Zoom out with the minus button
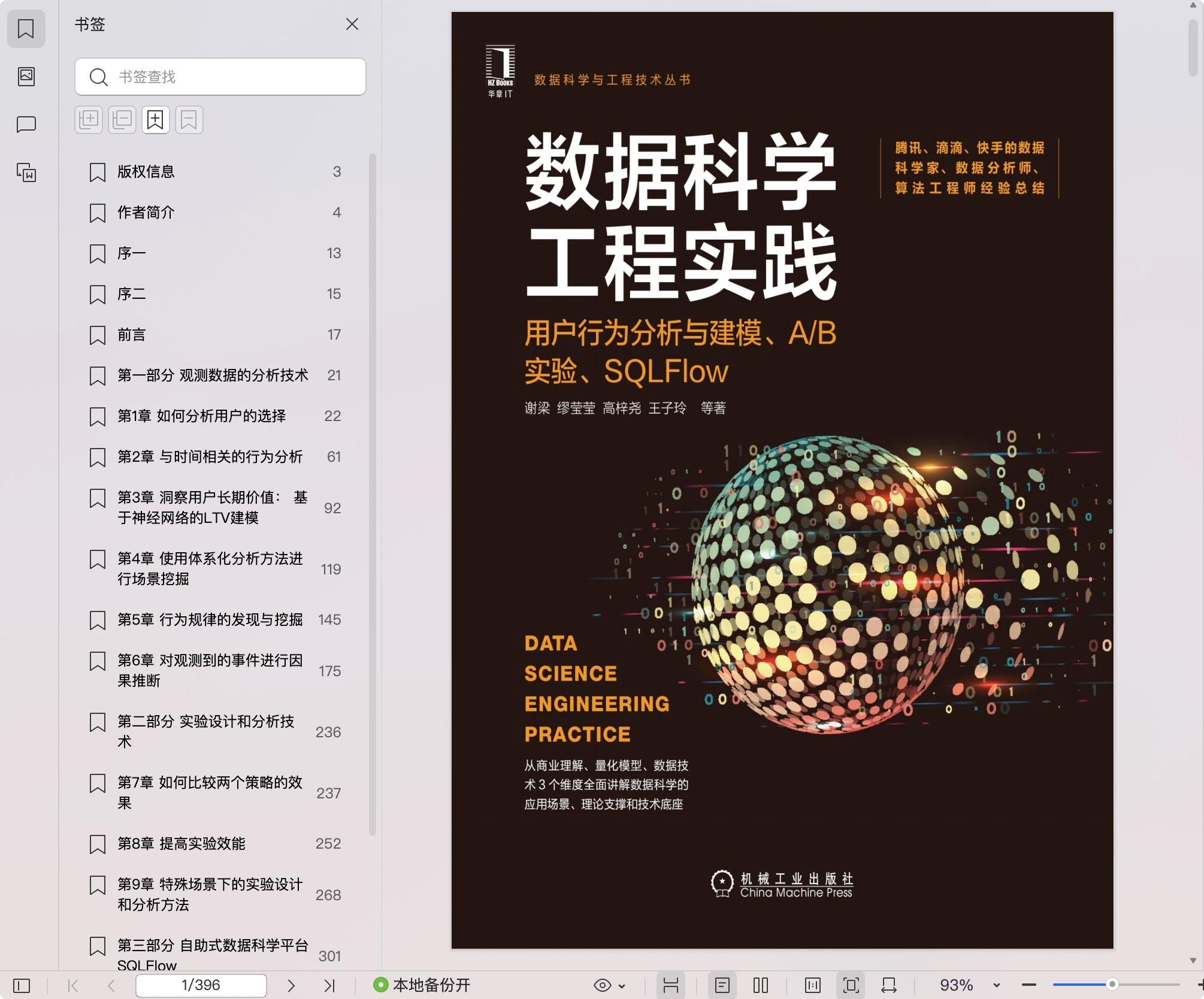Viewport: 1204px width, 999px height. point(1029,985)
